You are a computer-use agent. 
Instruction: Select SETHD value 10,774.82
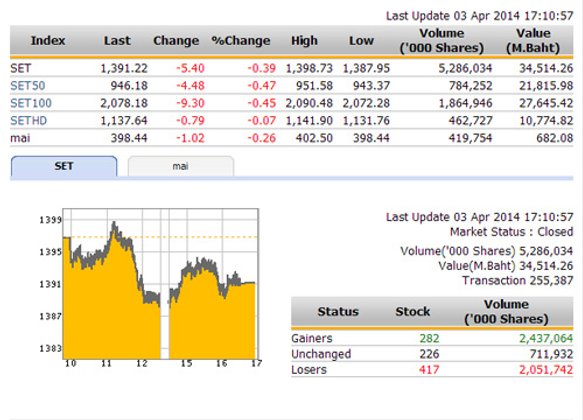tap(546, 120)
